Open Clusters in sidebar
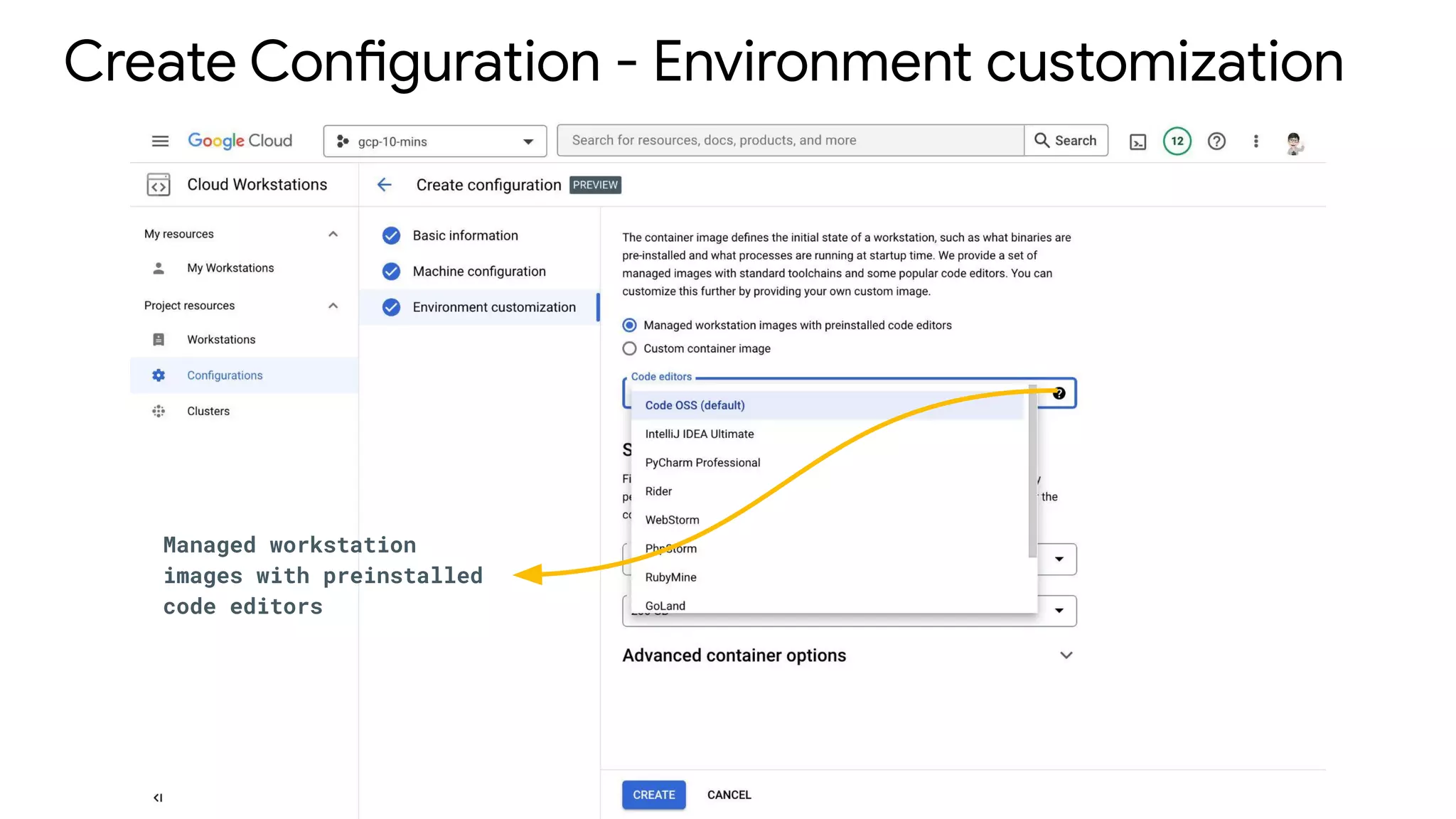The image size is (1456, 819). [208, 411]
